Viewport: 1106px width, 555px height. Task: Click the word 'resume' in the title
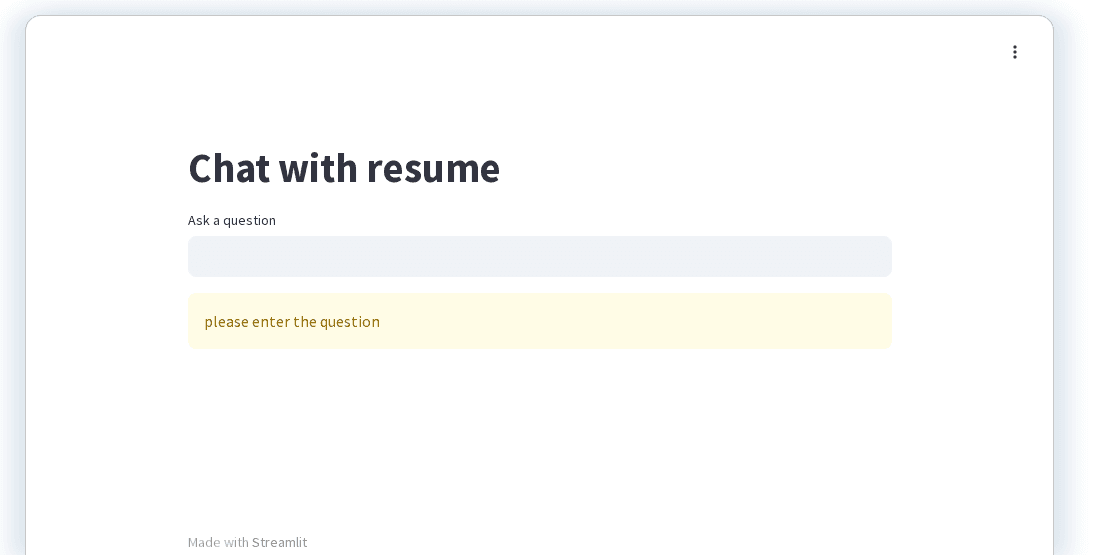click(x=433, y=168)
